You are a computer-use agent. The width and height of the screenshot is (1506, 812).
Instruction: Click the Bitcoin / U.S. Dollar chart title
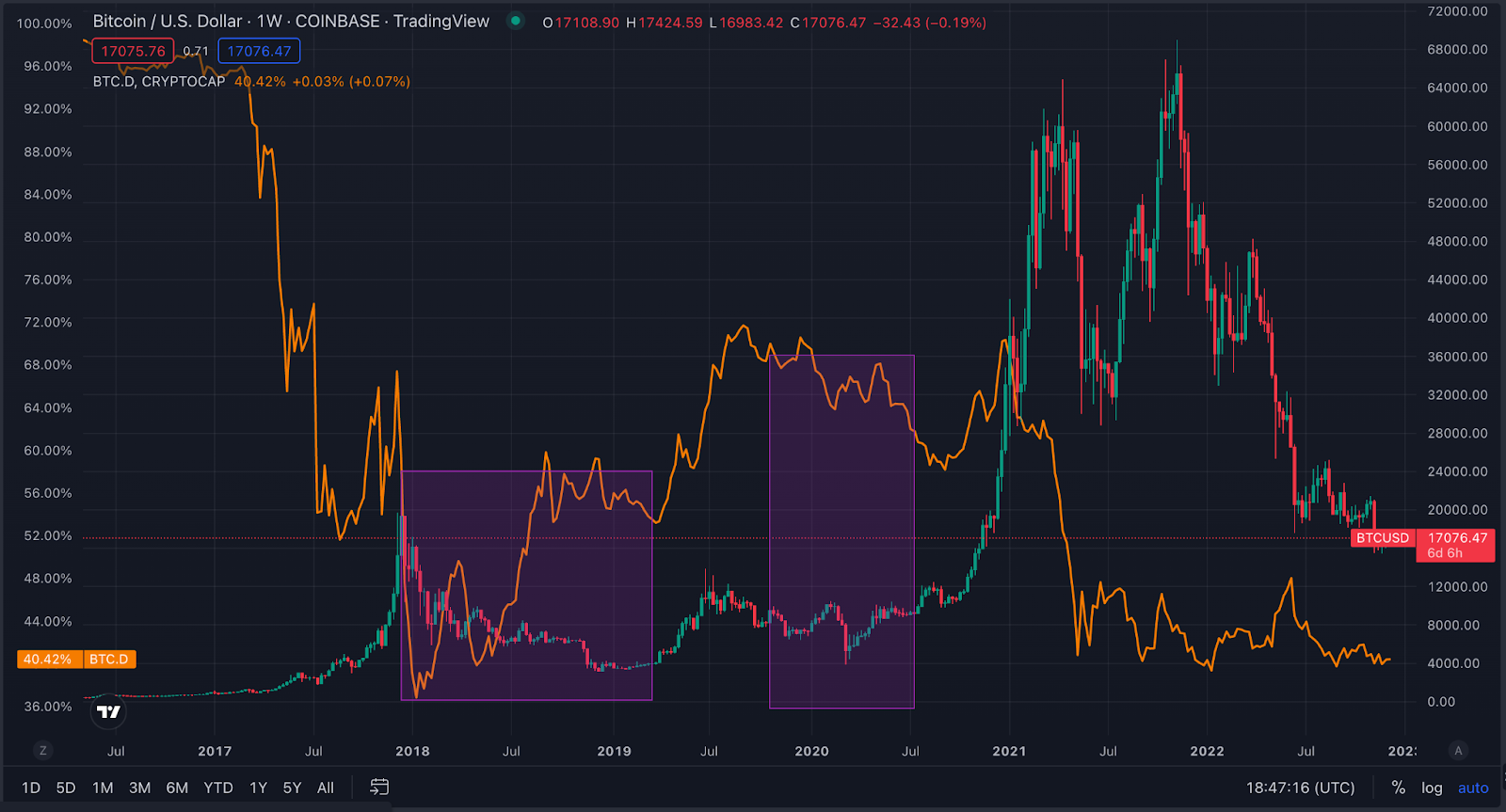coord(291,21)
